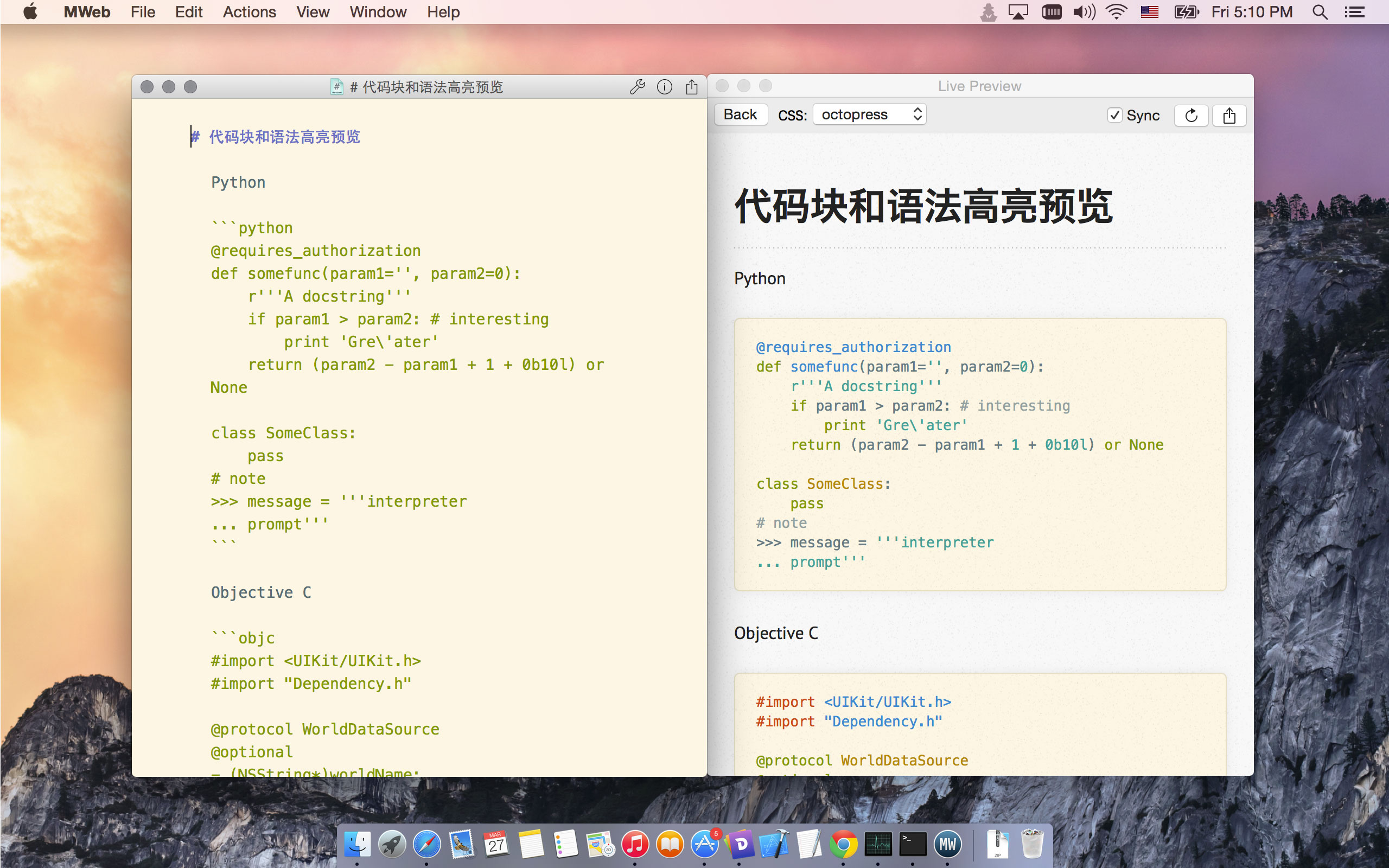Open the Actions menu

pyautogui.click(x=249, y=12)
